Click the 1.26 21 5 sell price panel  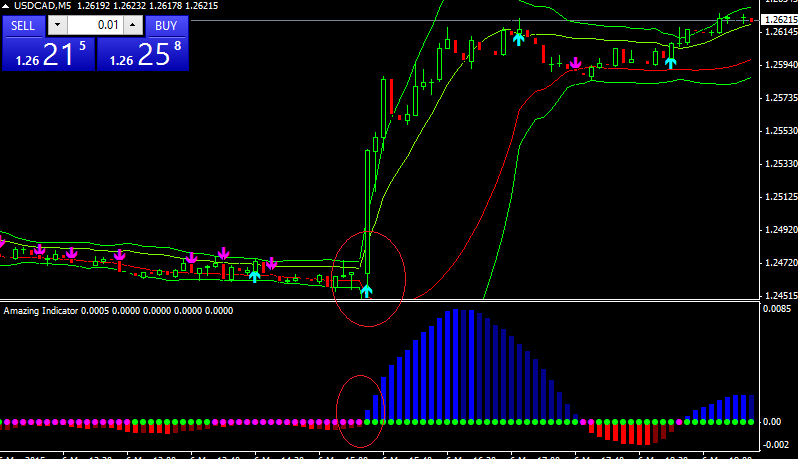coord(48,54)
